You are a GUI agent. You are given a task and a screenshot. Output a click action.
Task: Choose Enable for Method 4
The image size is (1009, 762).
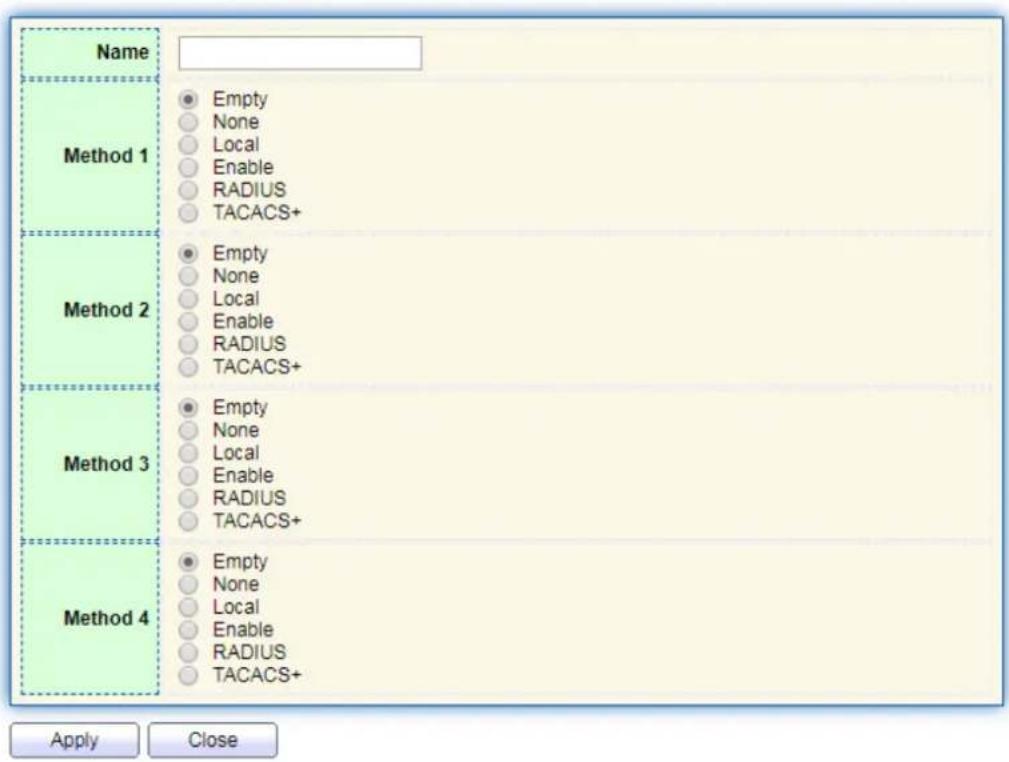(x=188, y=629)
